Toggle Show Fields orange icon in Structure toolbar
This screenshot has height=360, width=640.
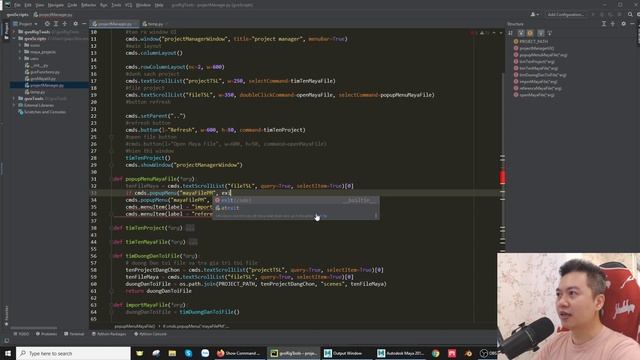point(530,33)
